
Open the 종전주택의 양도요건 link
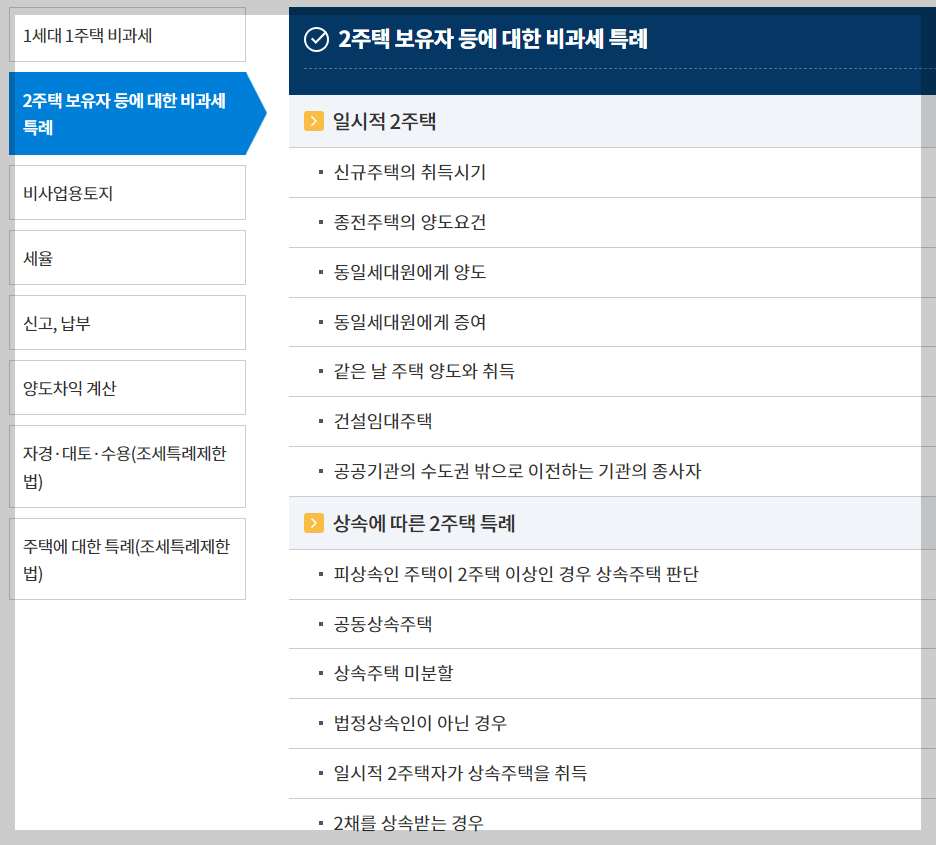click(x=410, y=222)
